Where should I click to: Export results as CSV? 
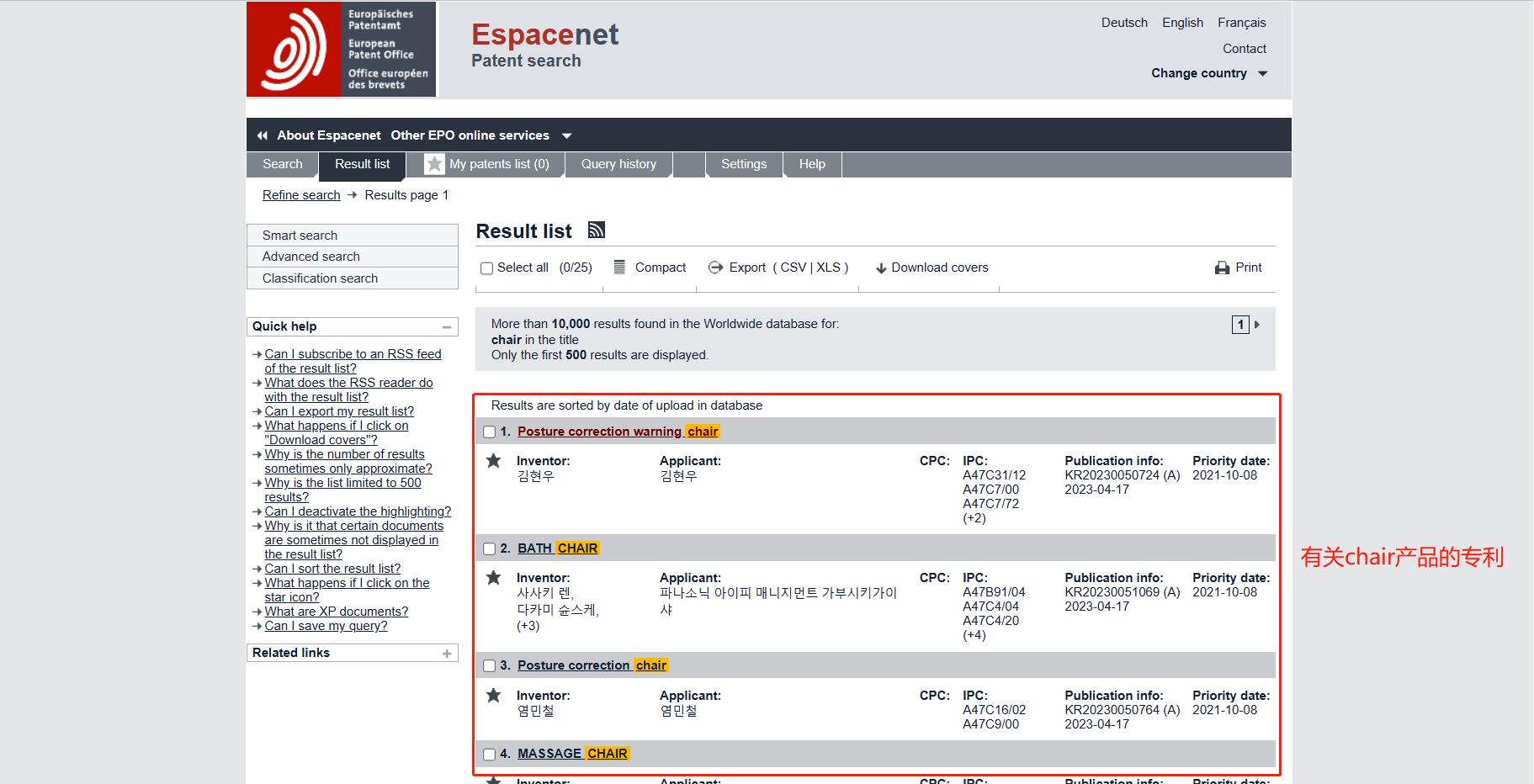(793, 268)
